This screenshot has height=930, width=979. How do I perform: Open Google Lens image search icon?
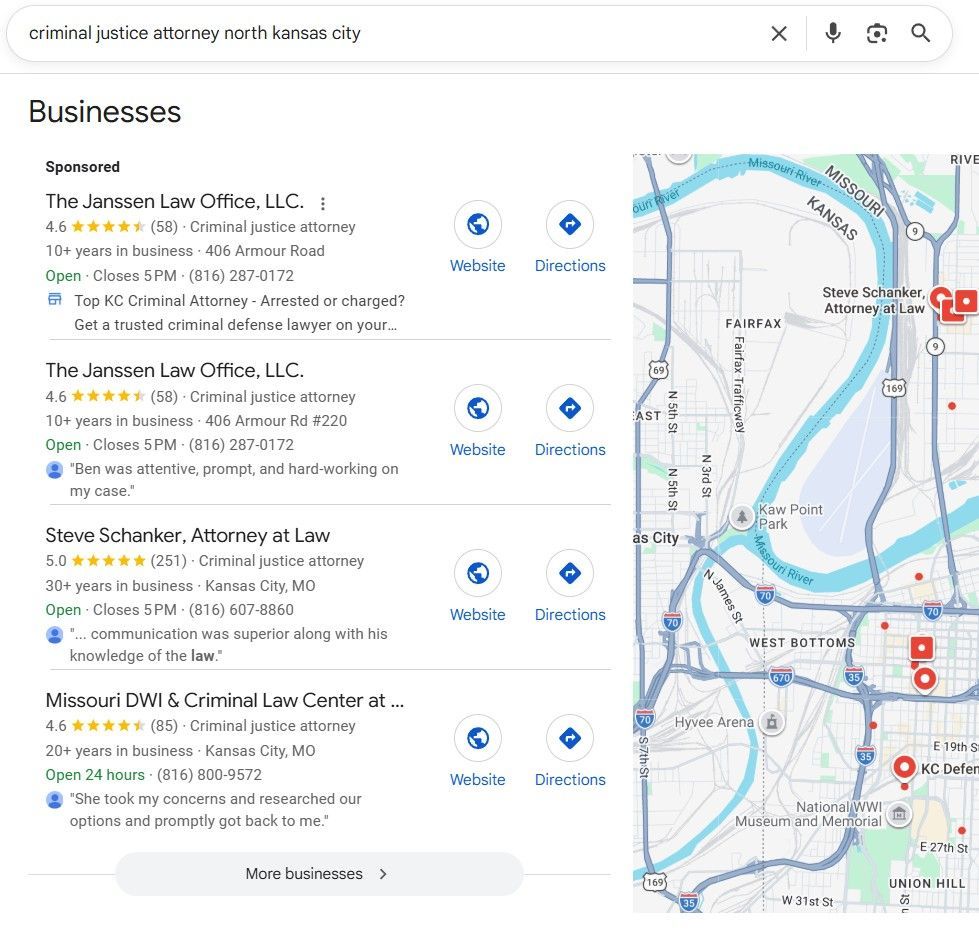[x=877, y=33]
